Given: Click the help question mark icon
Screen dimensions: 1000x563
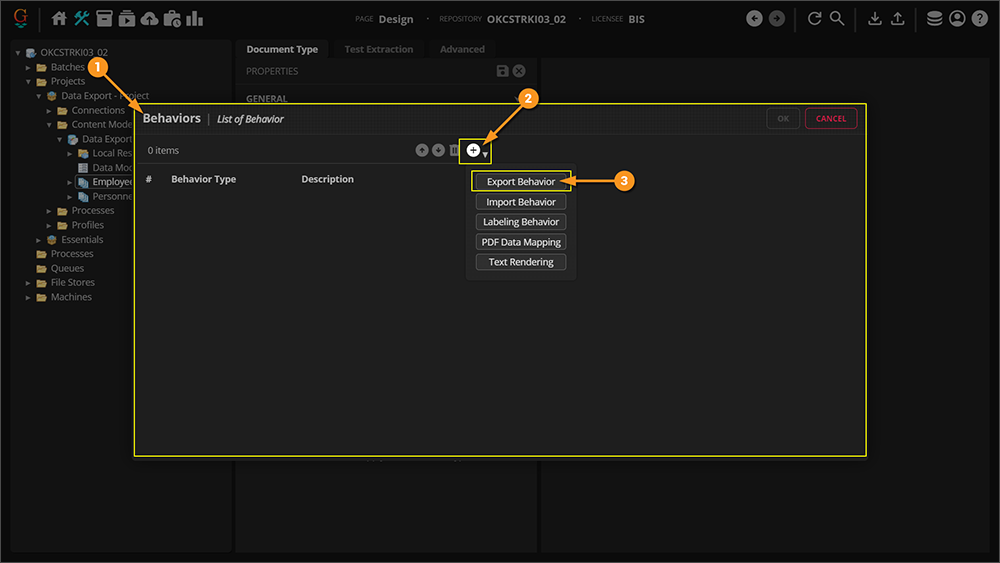Looking at the screenshot, I should pyautogui.click(x=979, y=19).
